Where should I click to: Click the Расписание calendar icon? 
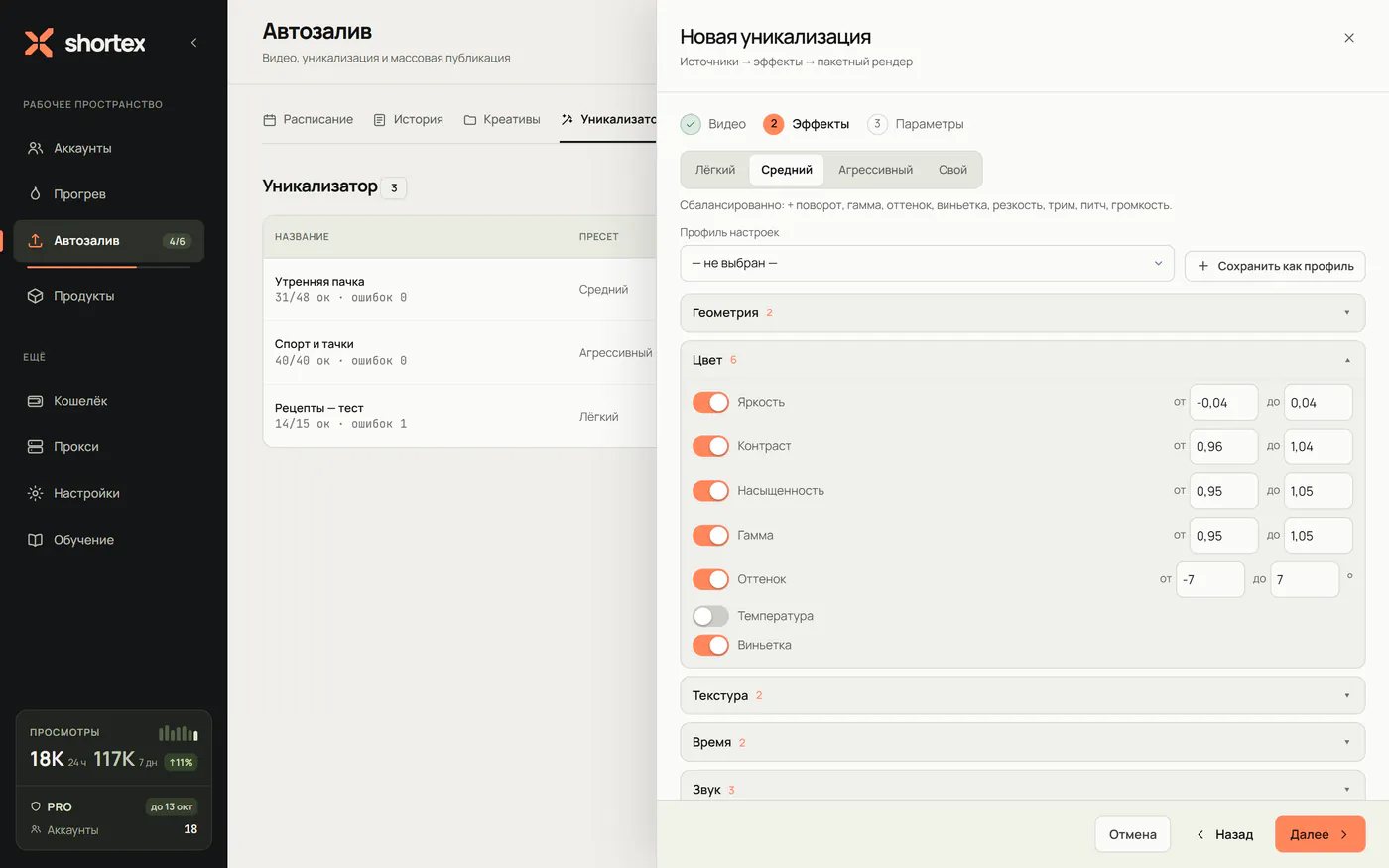[269, 120]
